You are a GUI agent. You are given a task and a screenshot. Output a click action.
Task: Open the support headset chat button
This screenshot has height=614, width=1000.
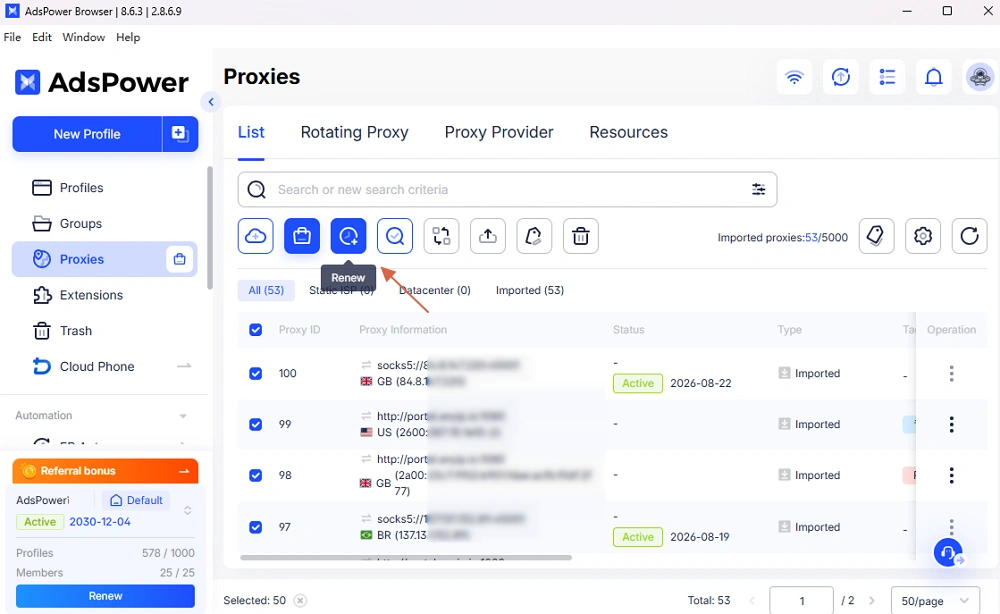(948, 552)
